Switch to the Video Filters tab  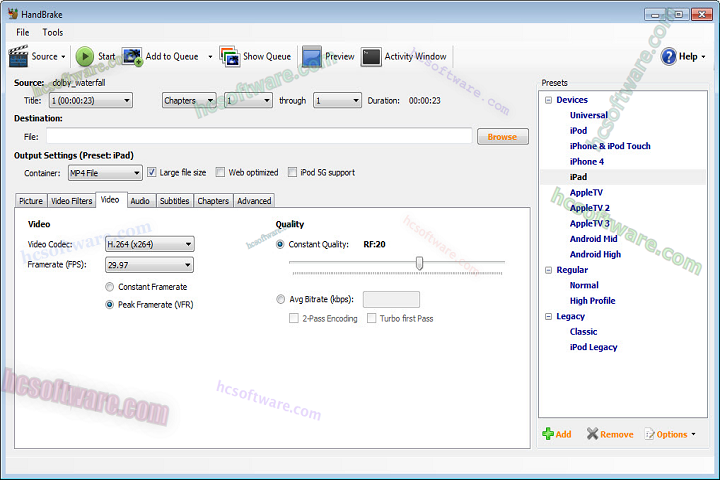(72, 201)
